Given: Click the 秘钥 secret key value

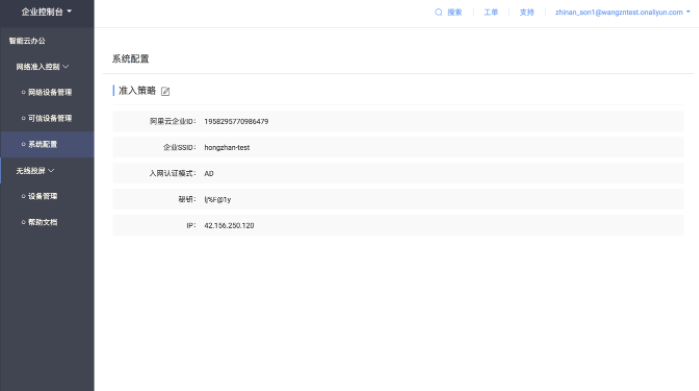Looking at the screenshot, I should click(218, 200).
